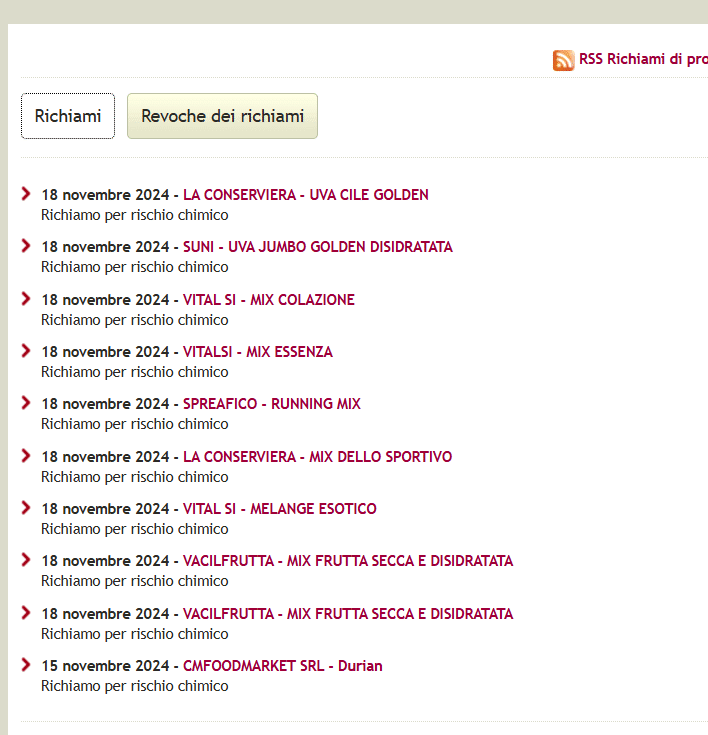Click 'Richiamo per rischio chimico' under SUNI UVA JUMBO
The image size is (708, 735).
click(x=135, y=267)
